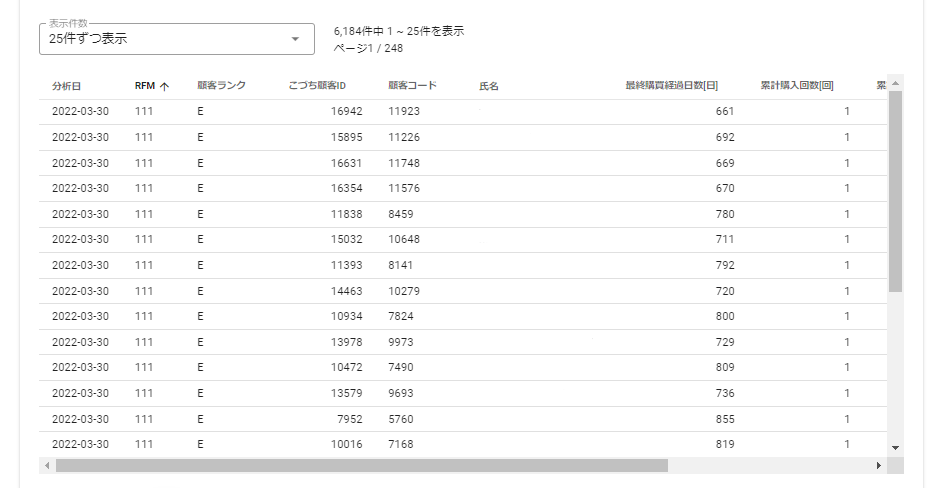Click the 顧客コード column header
Screen dimensions: 941x488
[x=413, y=86]
